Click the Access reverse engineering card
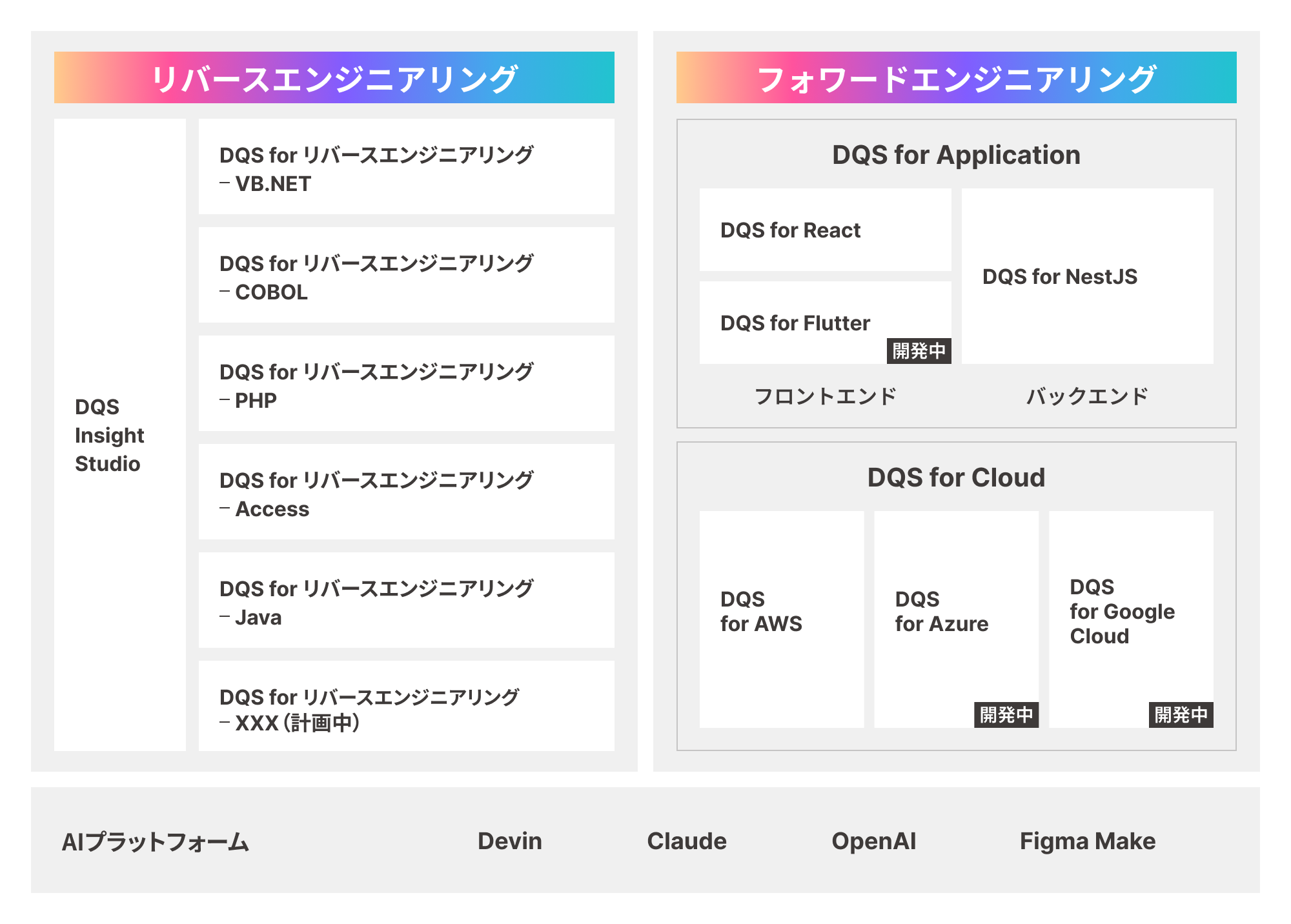The width and height of the screenshot is (1291, 924). pyautogui.click(x=407, y=492)
